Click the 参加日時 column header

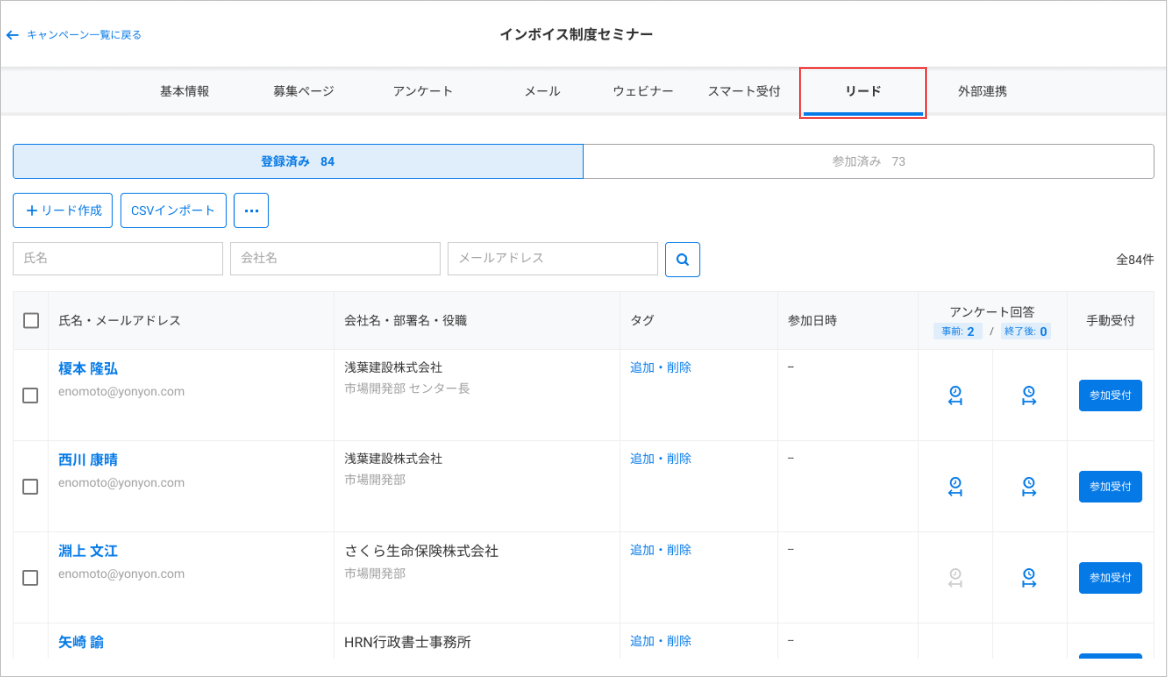812,320
